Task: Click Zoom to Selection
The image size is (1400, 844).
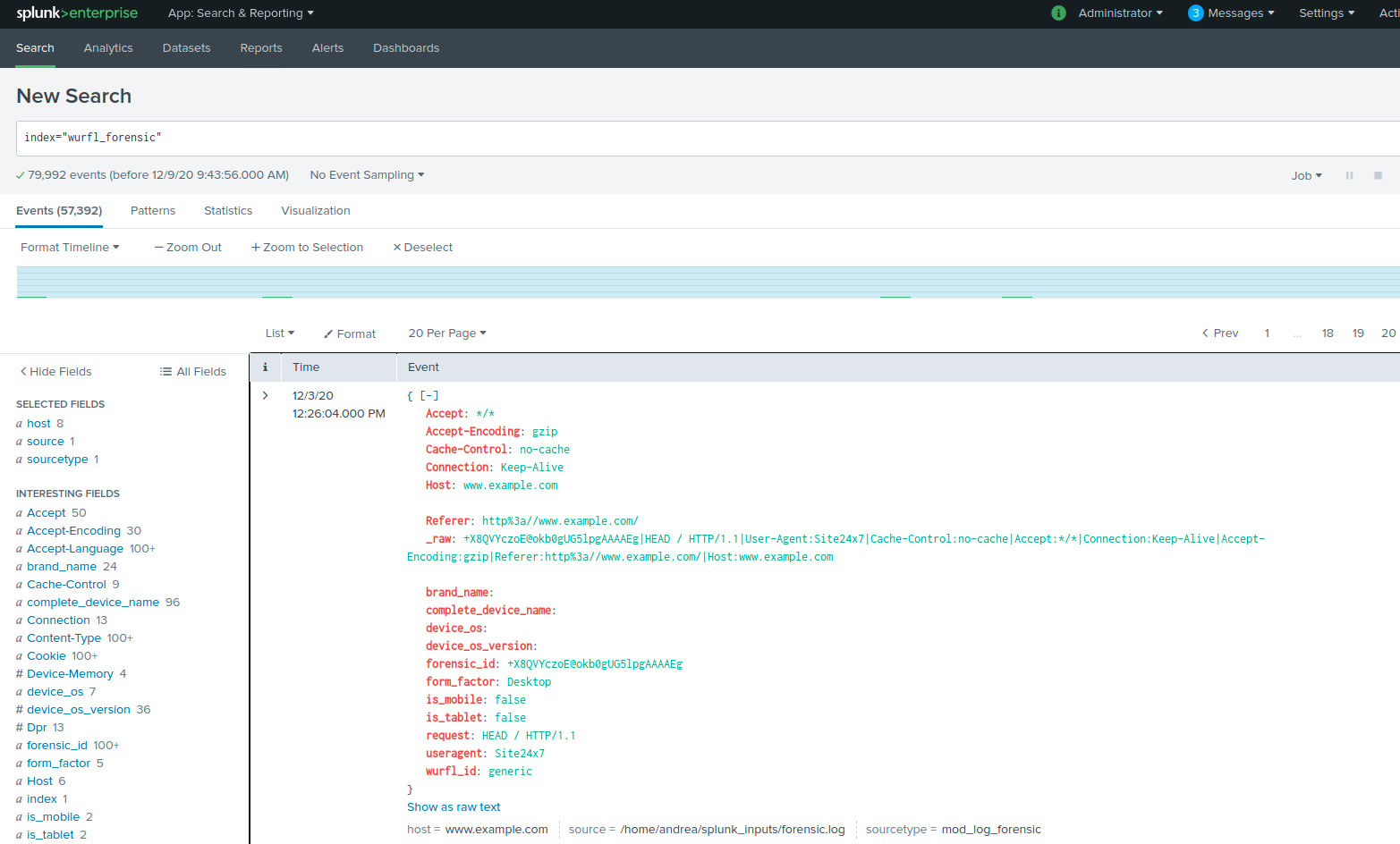Action: pos(307,248)
